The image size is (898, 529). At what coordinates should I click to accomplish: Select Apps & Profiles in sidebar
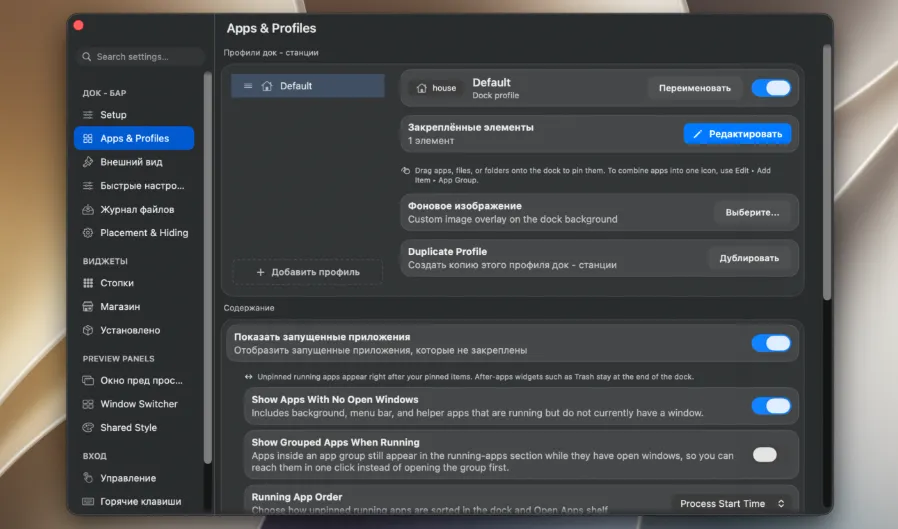(x=134, y=139)
